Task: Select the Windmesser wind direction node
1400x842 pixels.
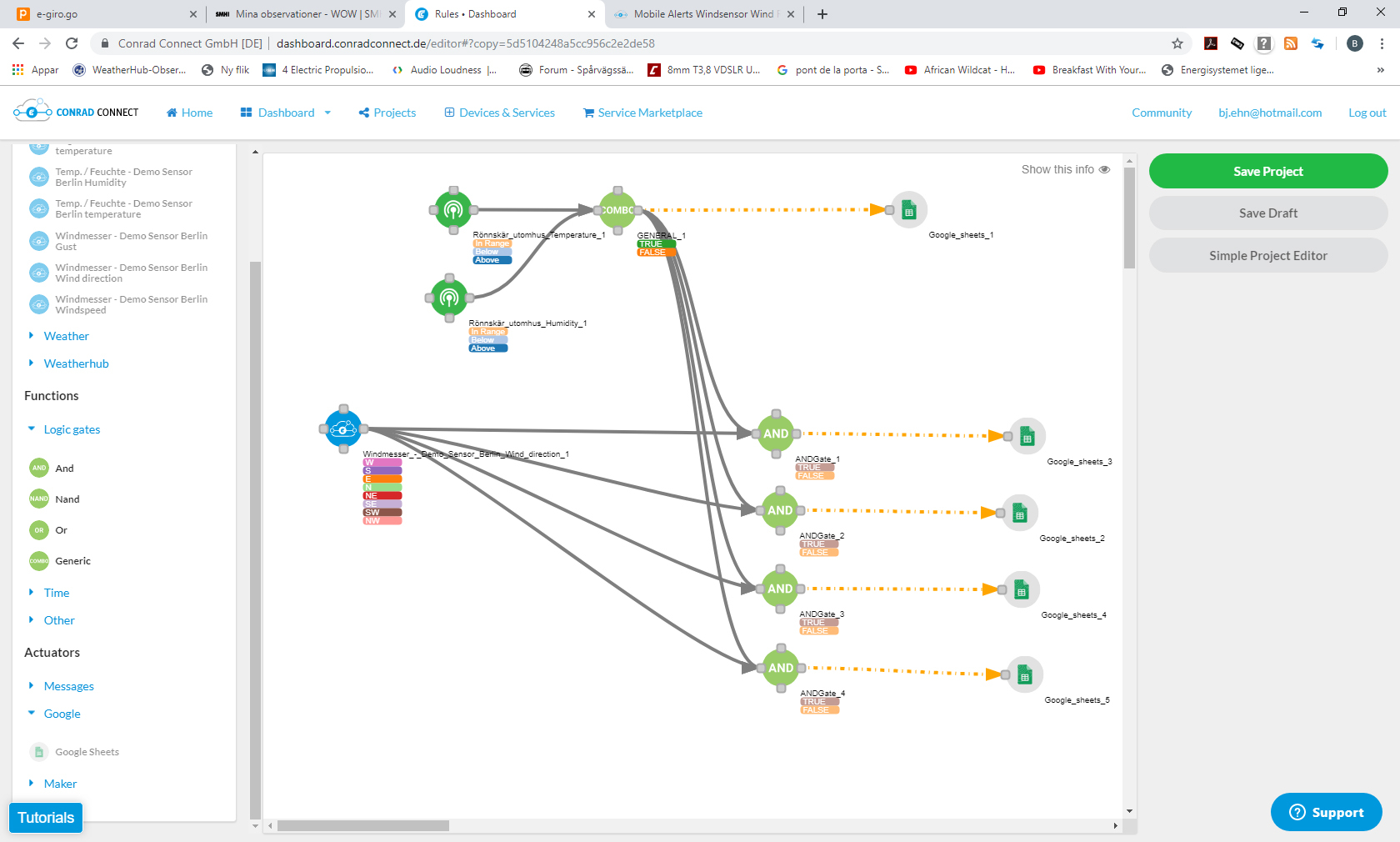Action: click(x=343, y=429)
